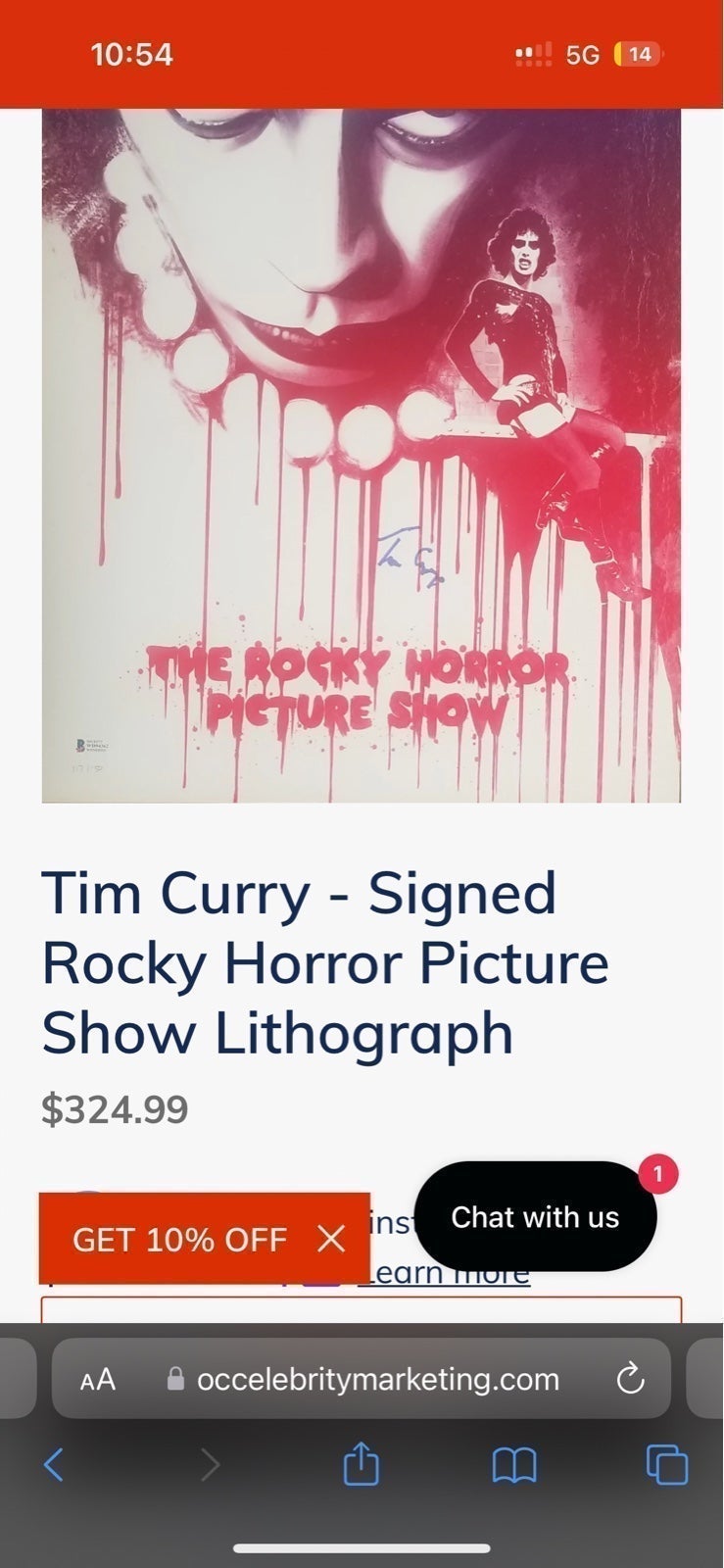Tap the chat notification badge

click(x=658, y=1173)
